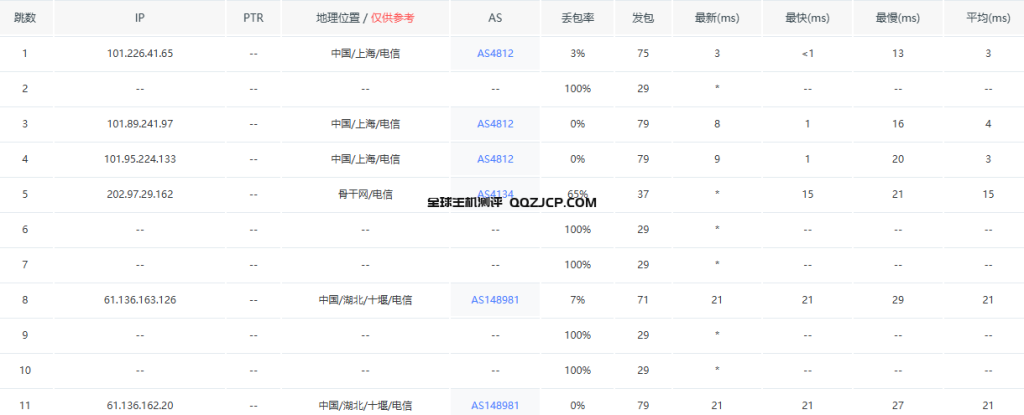Click the IP column header
Screen dimensions: 1024x415
pyautogui.click(x=140, y=18)
